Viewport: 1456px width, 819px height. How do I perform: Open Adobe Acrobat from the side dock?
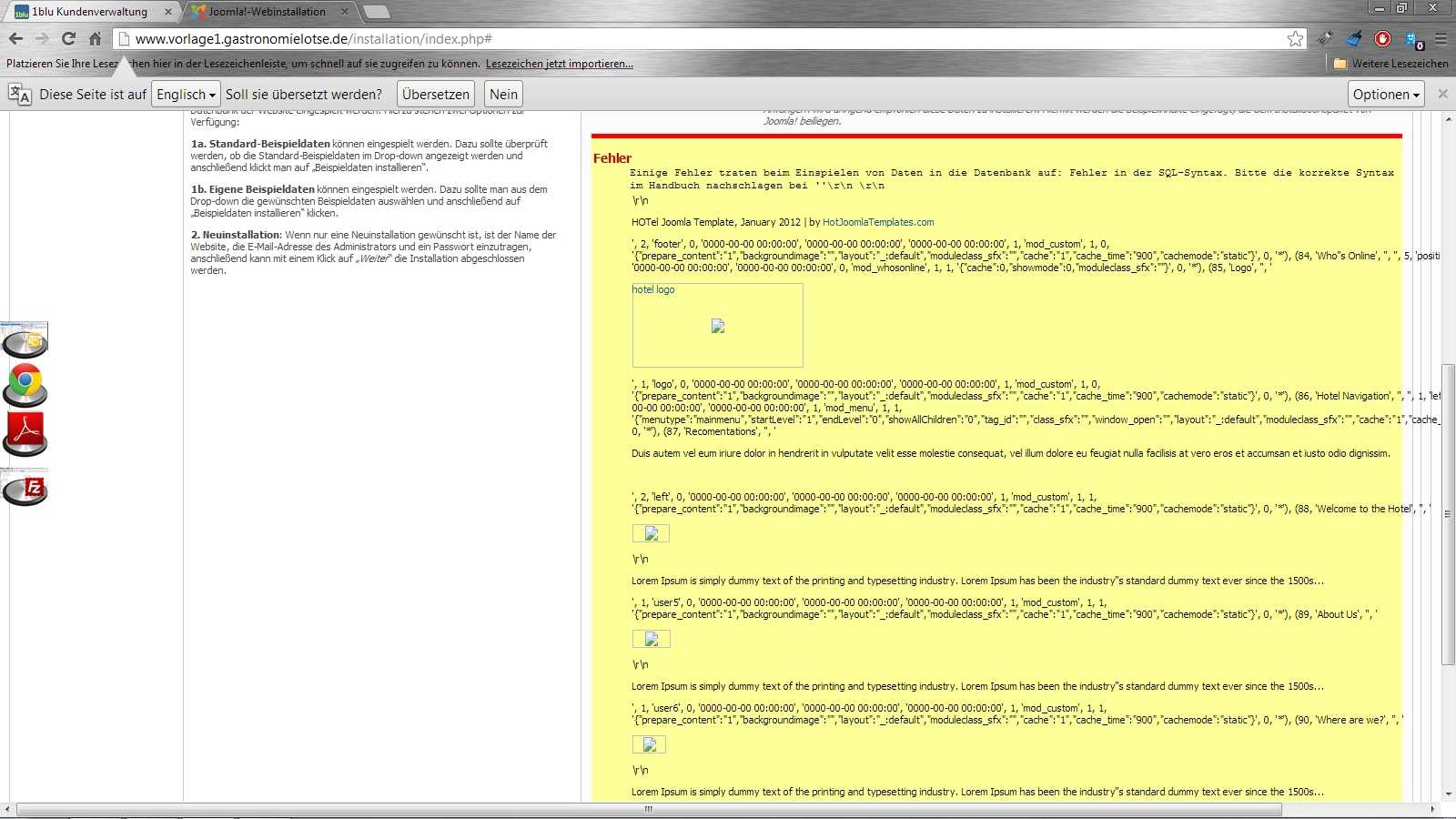tap(25, 434)
